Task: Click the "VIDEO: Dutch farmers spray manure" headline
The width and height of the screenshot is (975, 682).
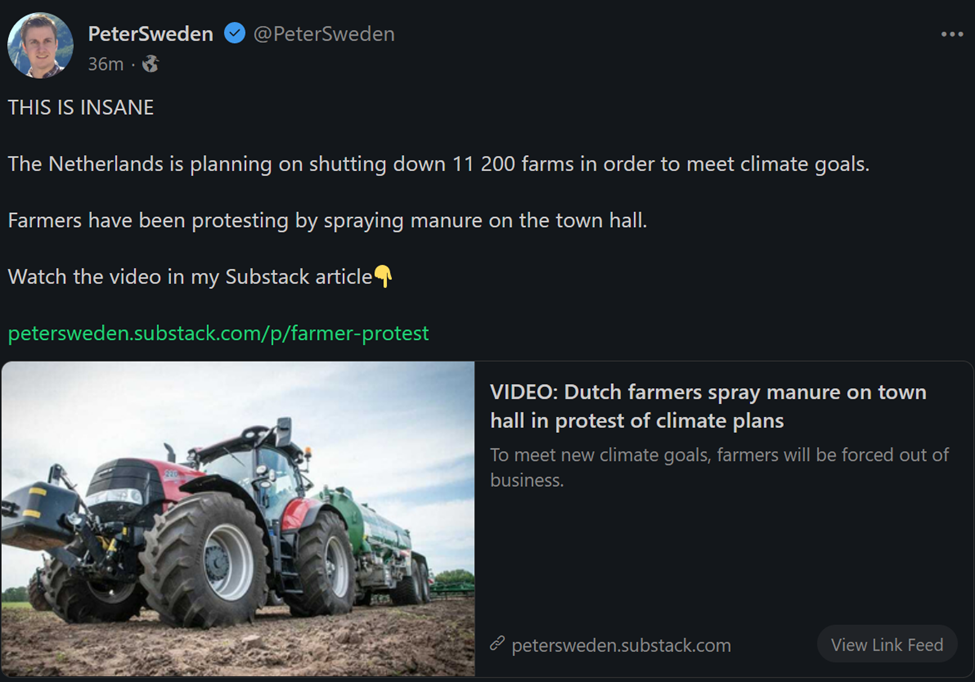Action: coord(708,406)
